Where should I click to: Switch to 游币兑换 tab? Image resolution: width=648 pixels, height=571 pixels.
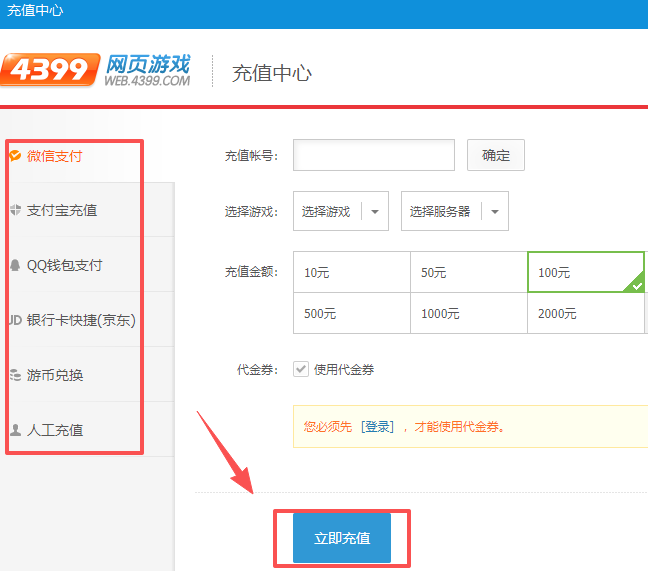[x=55, y=375]
